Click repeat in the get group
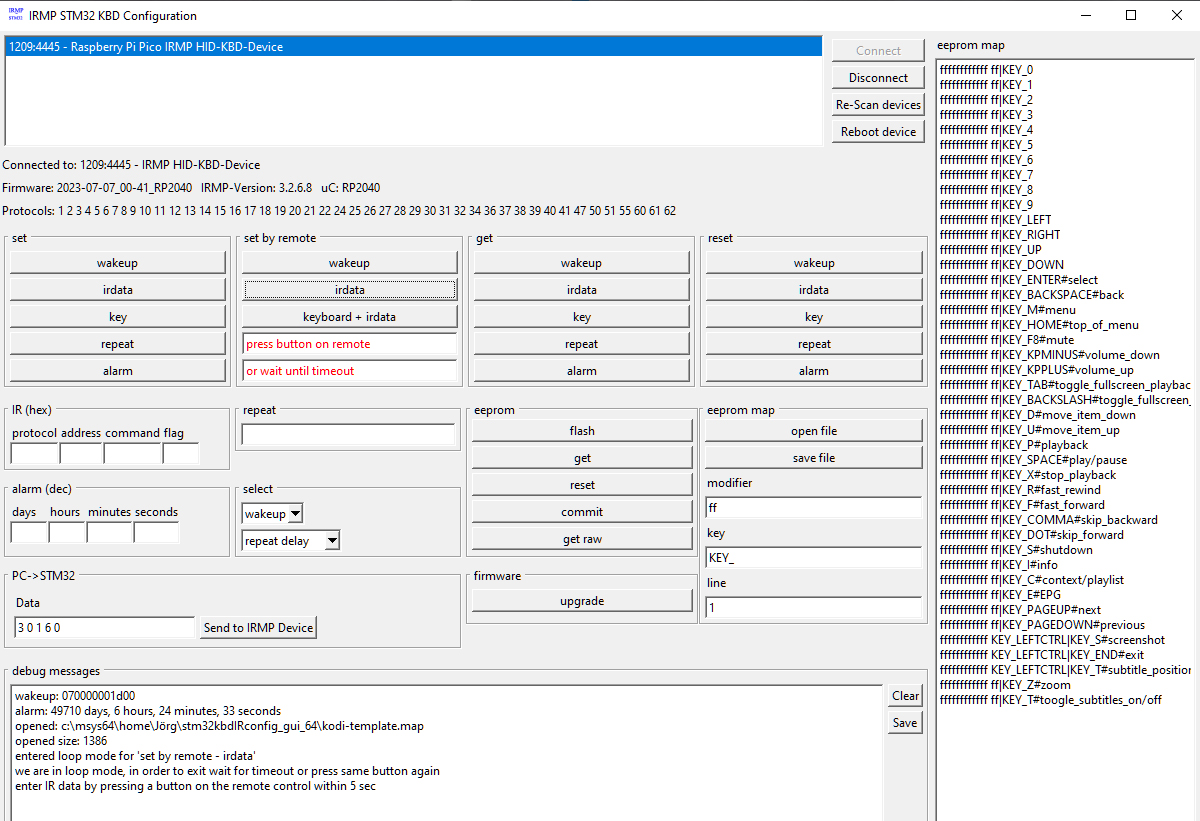1200x821 pixels. pyautogui.click(x=581, y=343)
